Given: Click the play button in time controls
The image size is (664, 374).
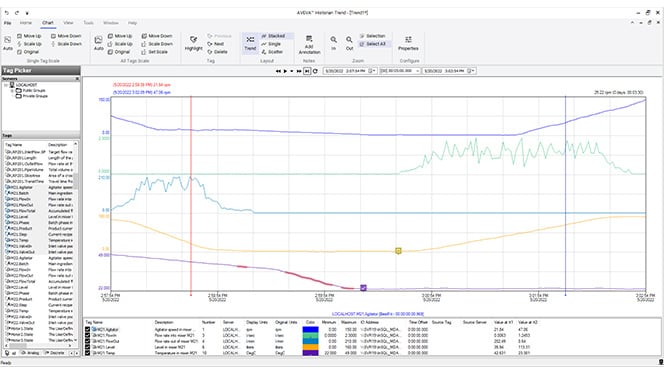Looking at the screenshot, I should click(285, 71).
